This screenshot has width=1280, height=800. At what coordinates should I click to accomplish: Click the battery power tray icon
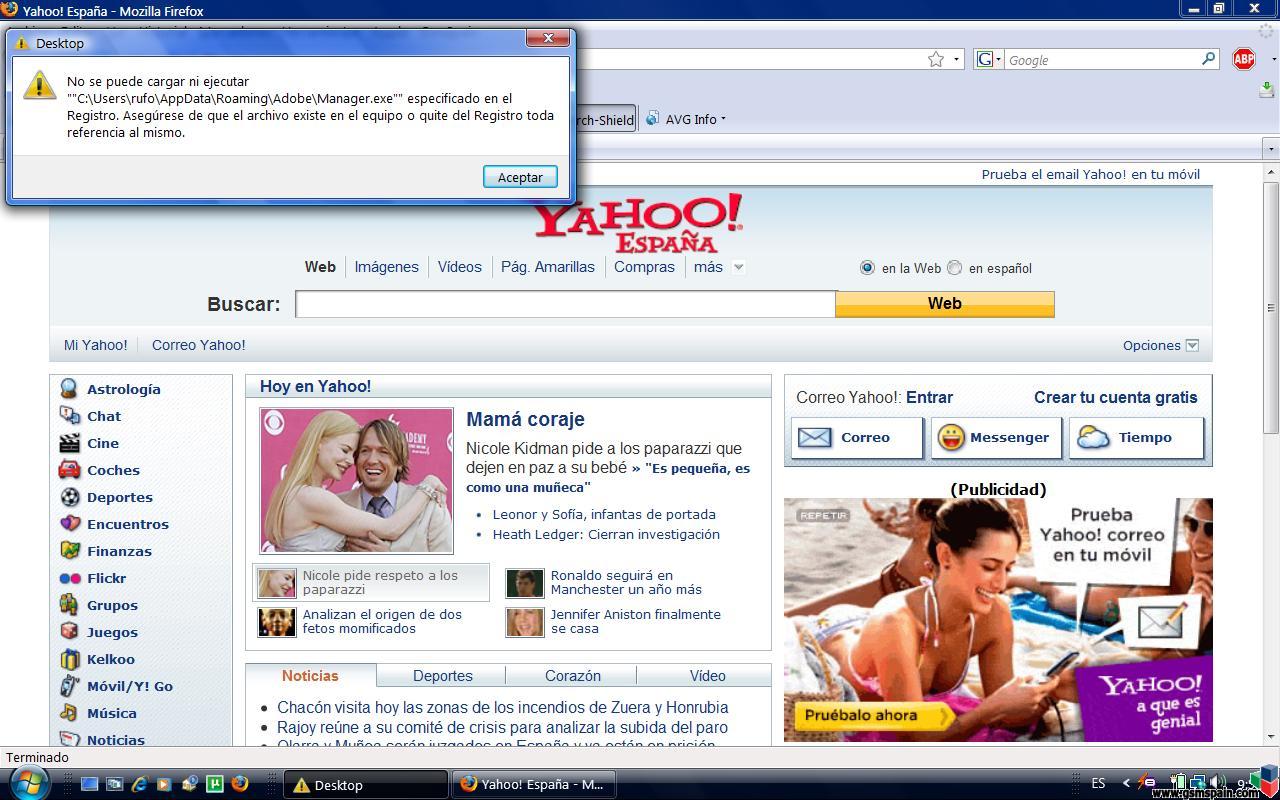[x=1180, y=783]
